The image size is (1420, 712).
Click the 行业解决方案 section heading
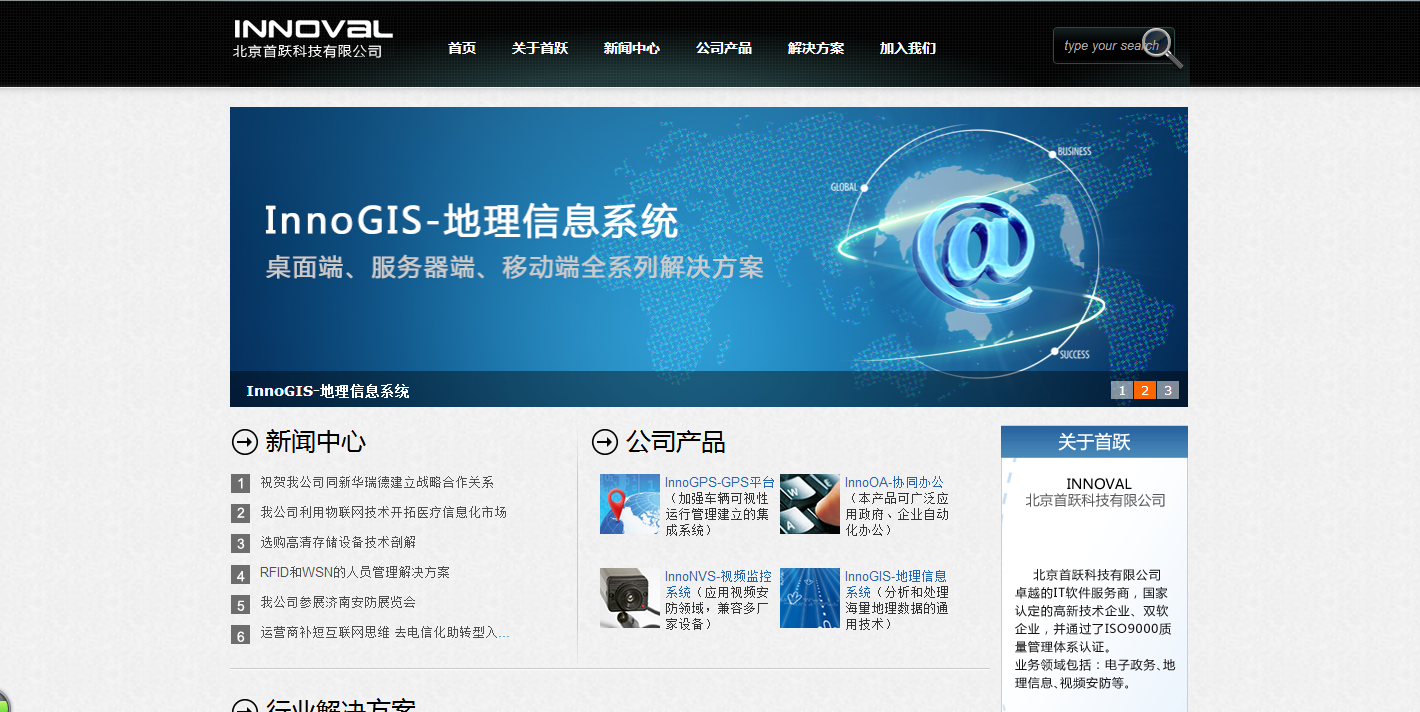tap(340, 705)
